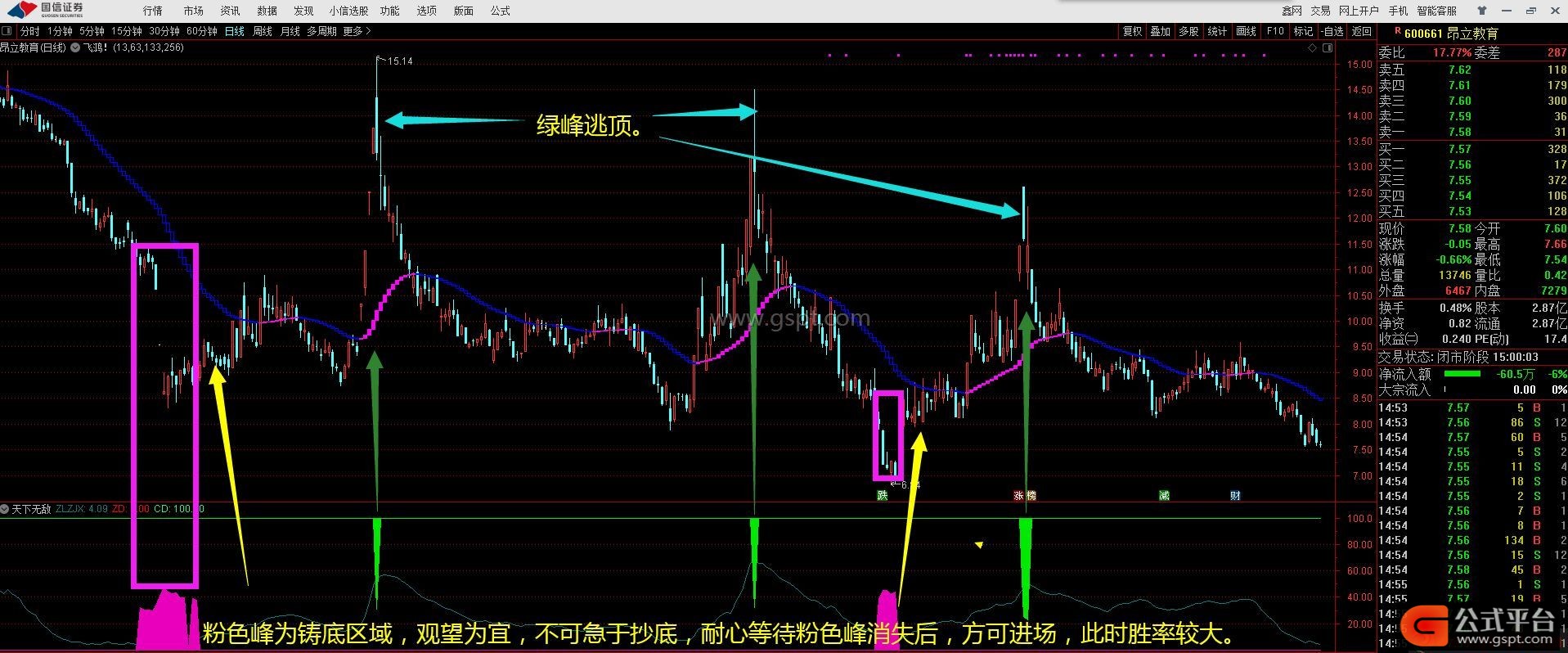Viewport: 1568px width, 653px height.
Task: Click the 昂立教育(日线) chart label
Action: pyautogui.click(x=34, y=47)
